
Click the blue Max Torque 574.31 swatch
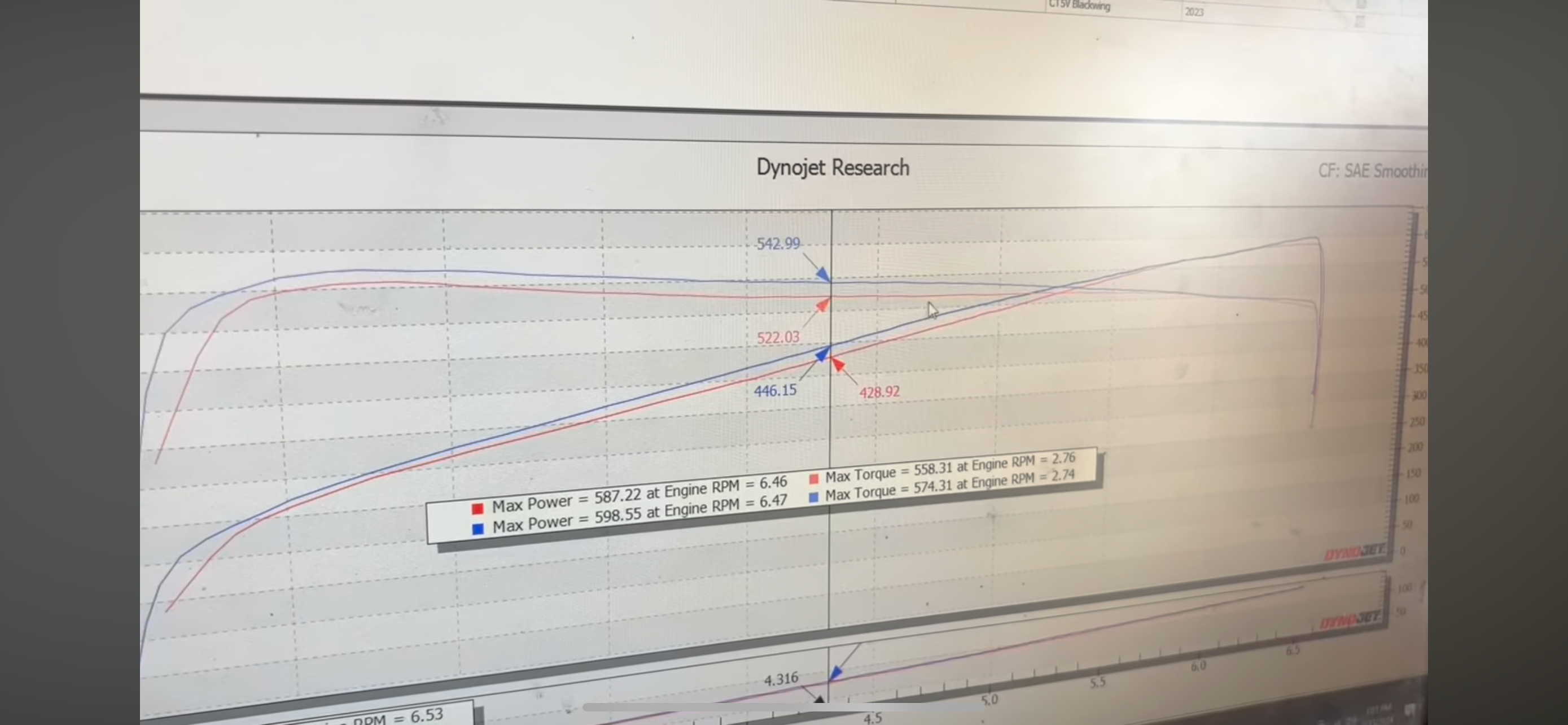pyautogui.click(x=814, y=497)
